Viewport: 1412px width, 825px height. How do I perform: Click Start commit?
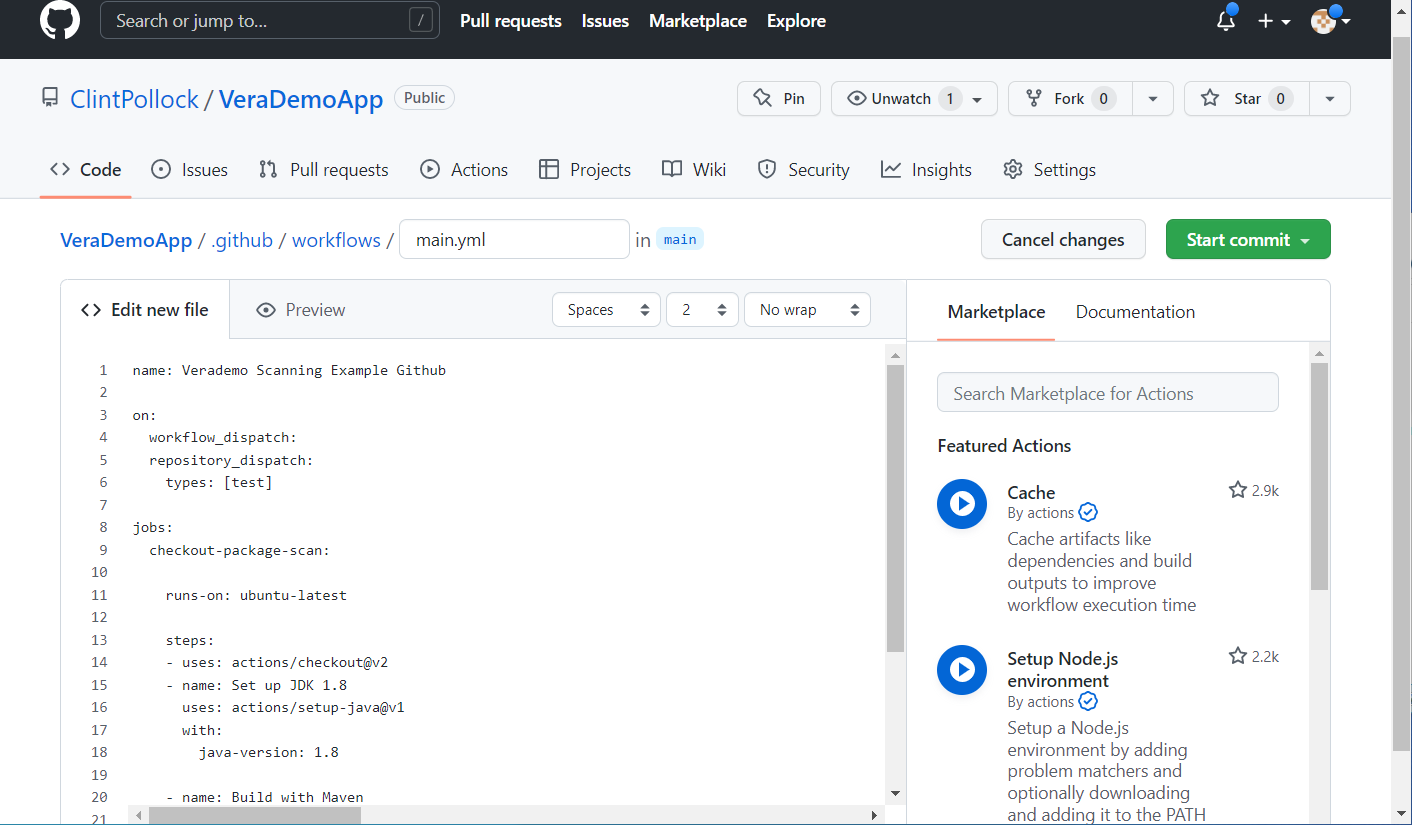[1248, 240]
